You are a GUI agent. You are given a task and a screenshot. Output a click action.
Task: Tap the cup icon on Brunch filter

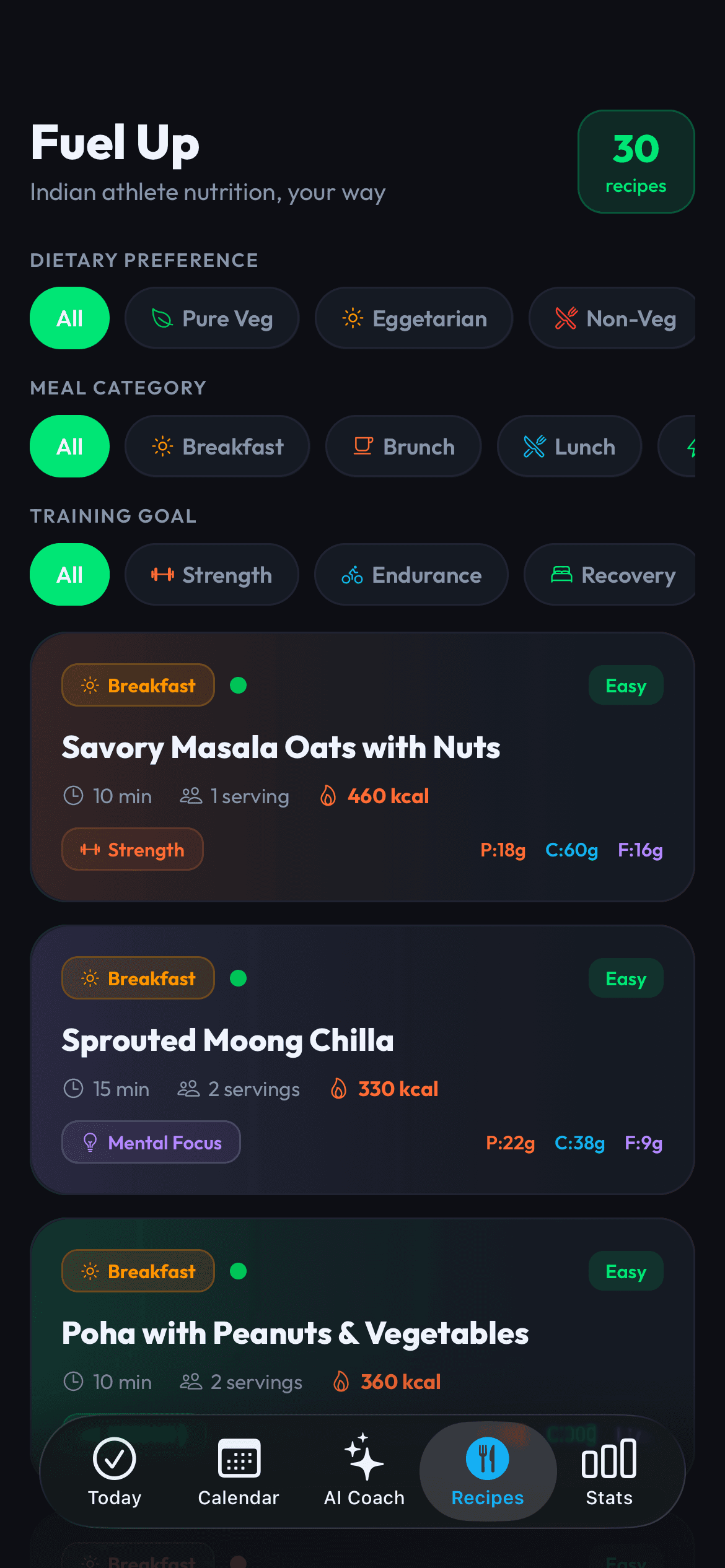click(x=363, y=446)
